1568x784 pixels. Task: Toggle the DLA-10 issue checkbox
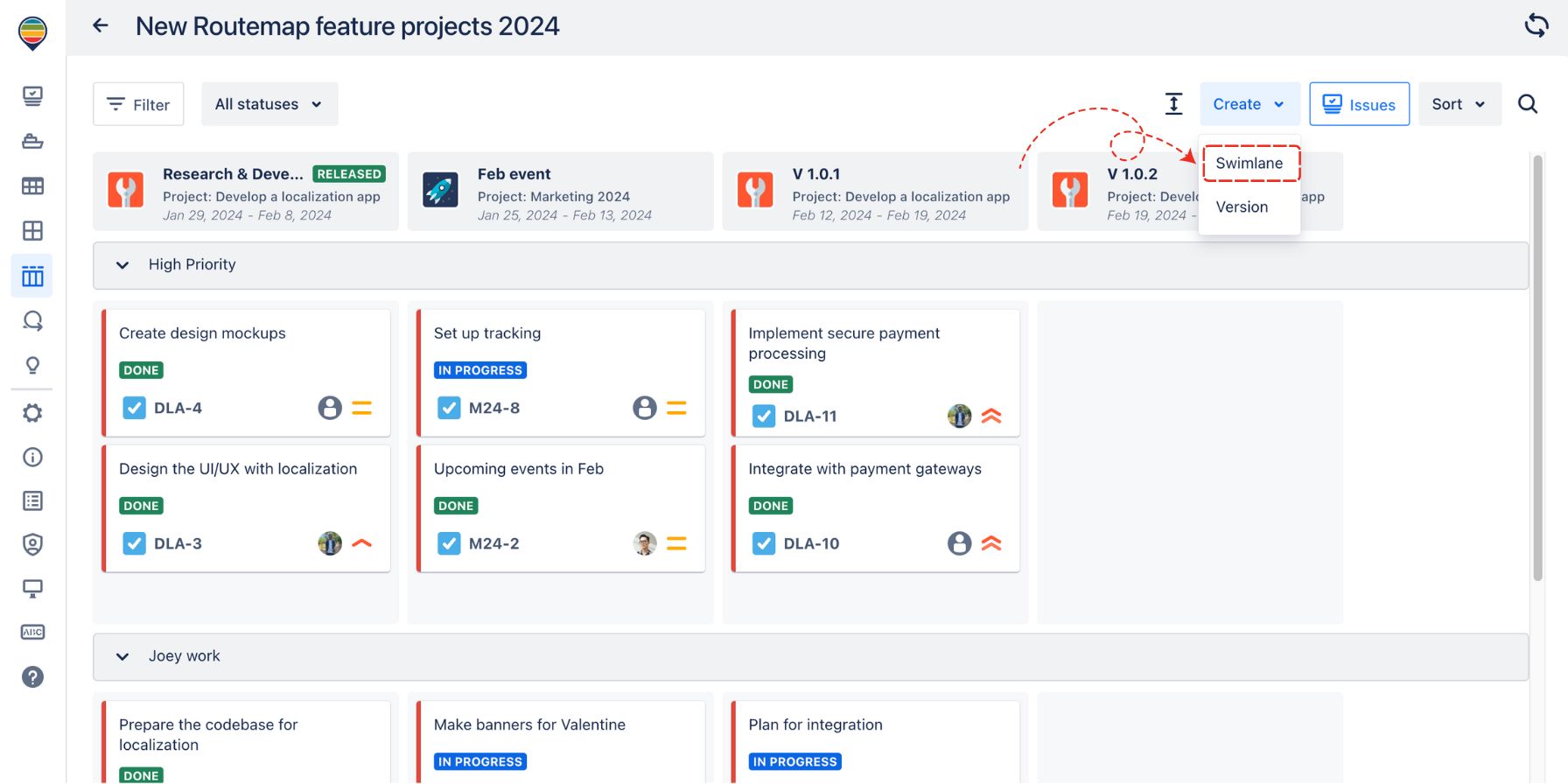tap(764, 543)
